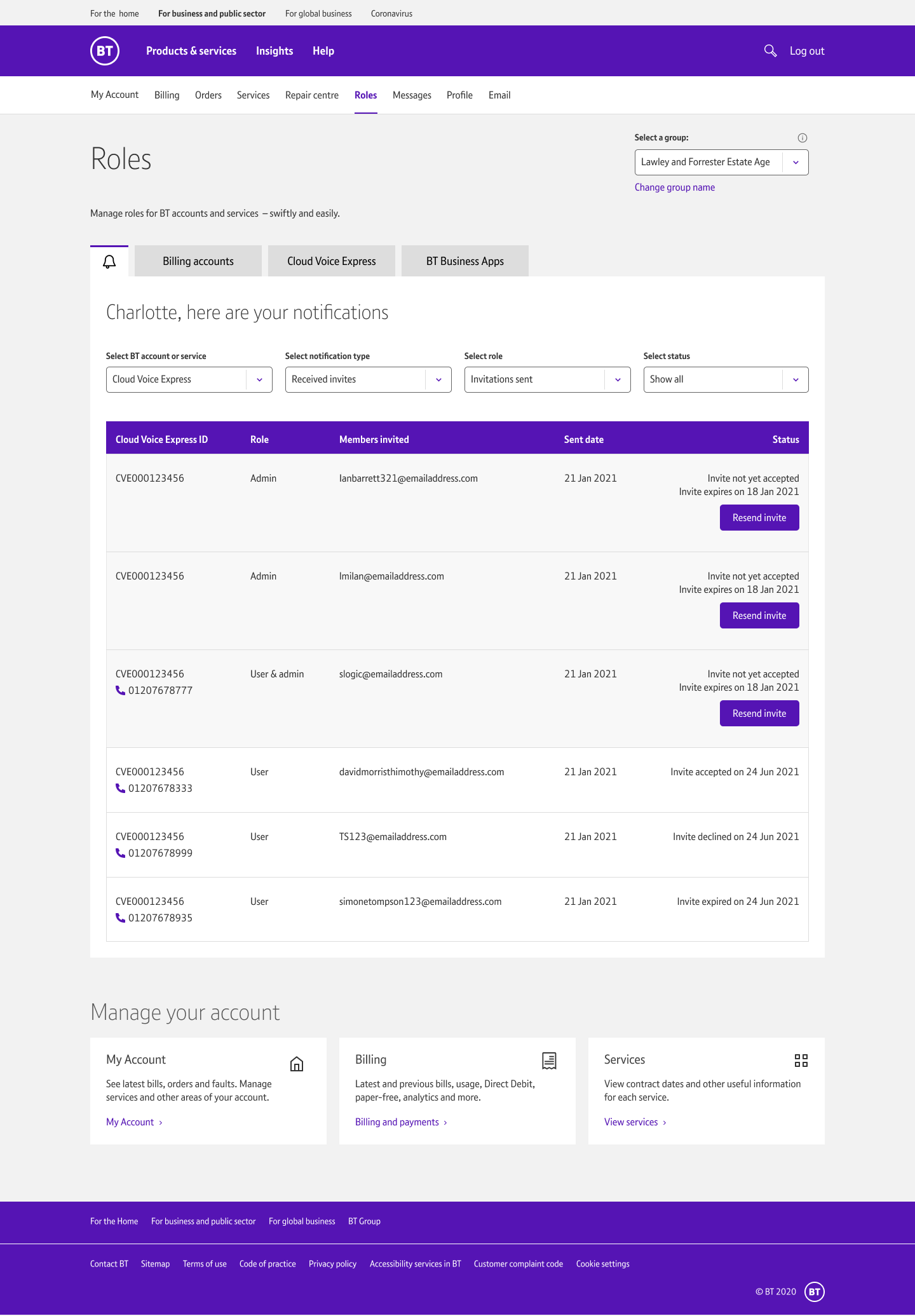Go to the Billing navigation item
Screen dimensions: 915x1316
[x=167, y=95]
